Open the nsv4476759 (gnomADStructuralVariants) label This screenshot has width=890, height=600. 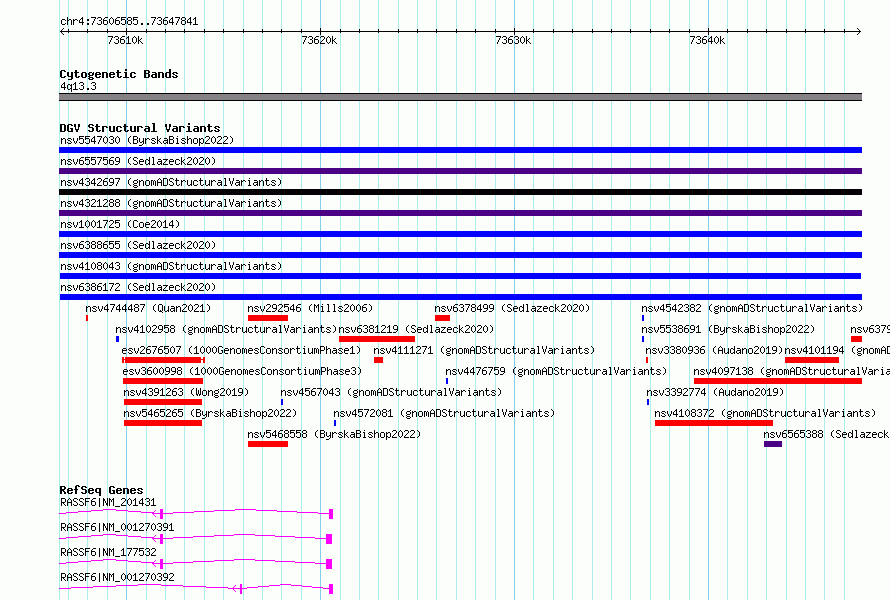[x=556, y=371]
